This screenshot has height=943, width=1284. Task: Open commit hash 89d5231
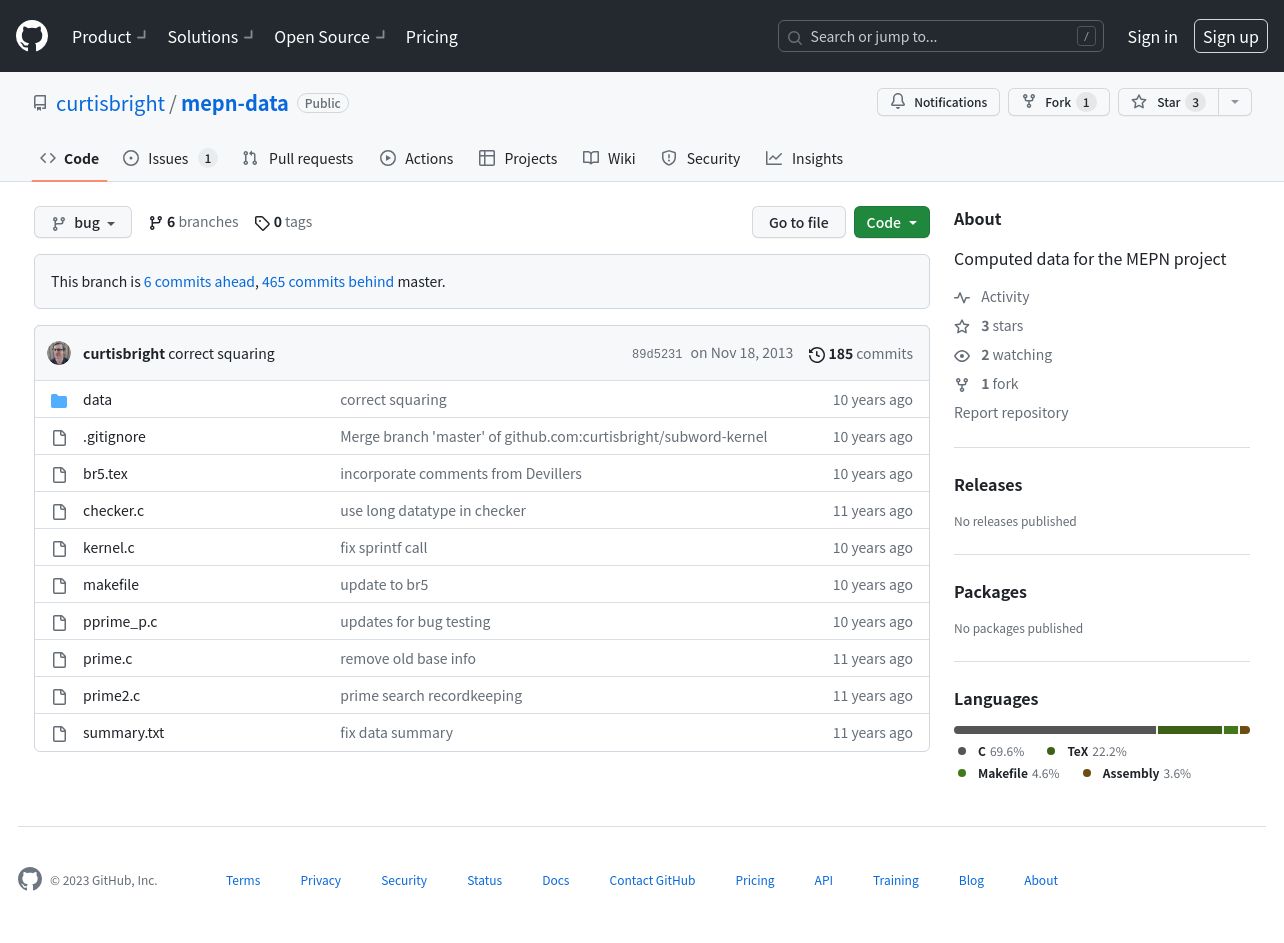click(657, 354)
